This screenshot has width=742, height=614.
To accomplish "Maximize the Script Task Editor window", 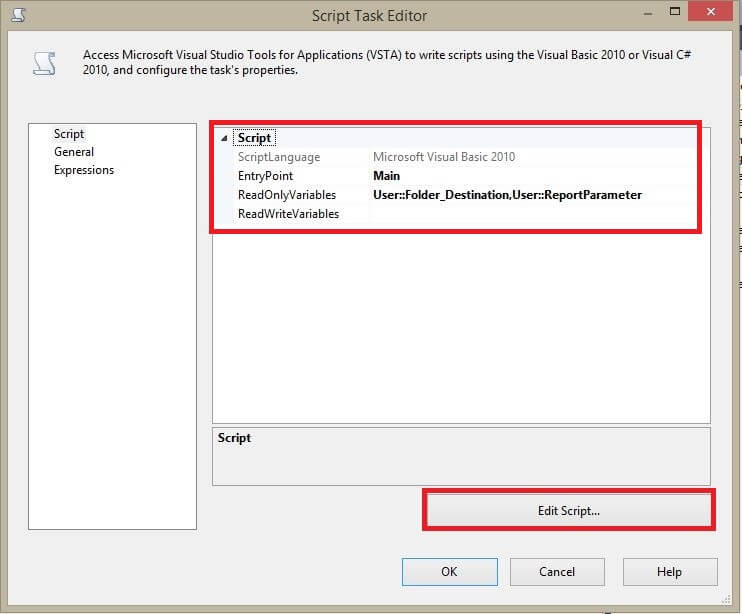I will (x=675, y=11).
